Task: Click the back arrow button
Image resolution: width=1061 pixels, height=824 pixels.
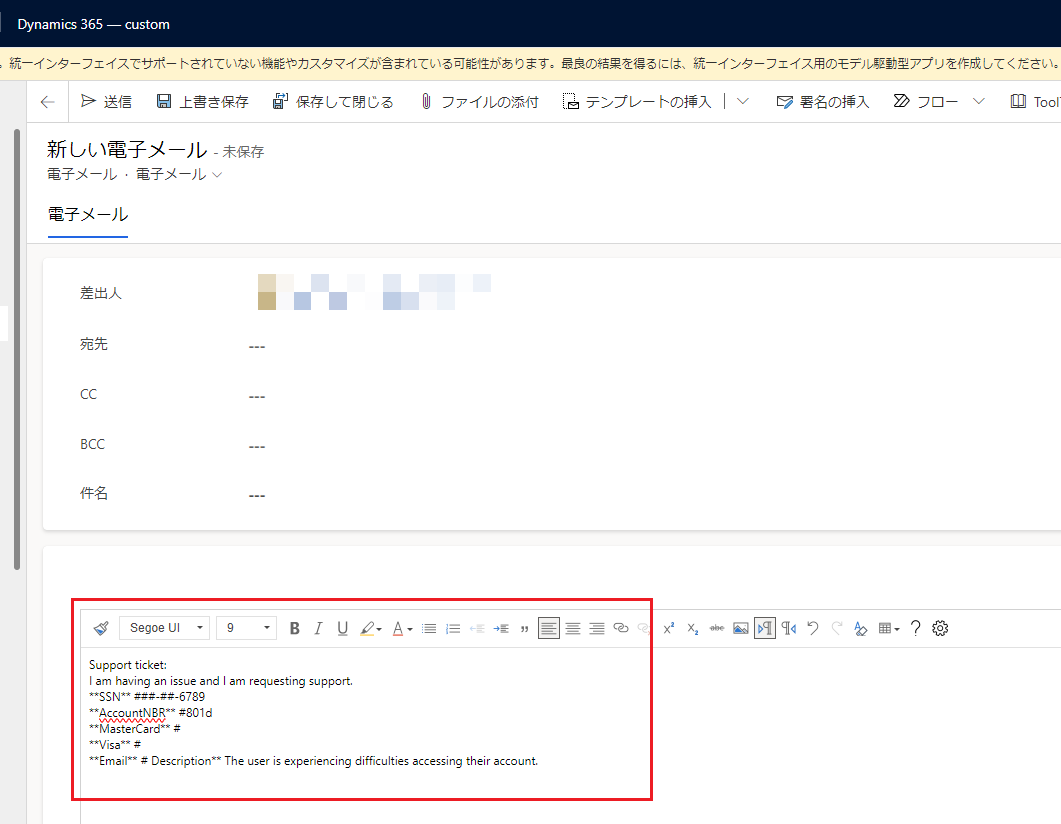Action: click(47, 101)
